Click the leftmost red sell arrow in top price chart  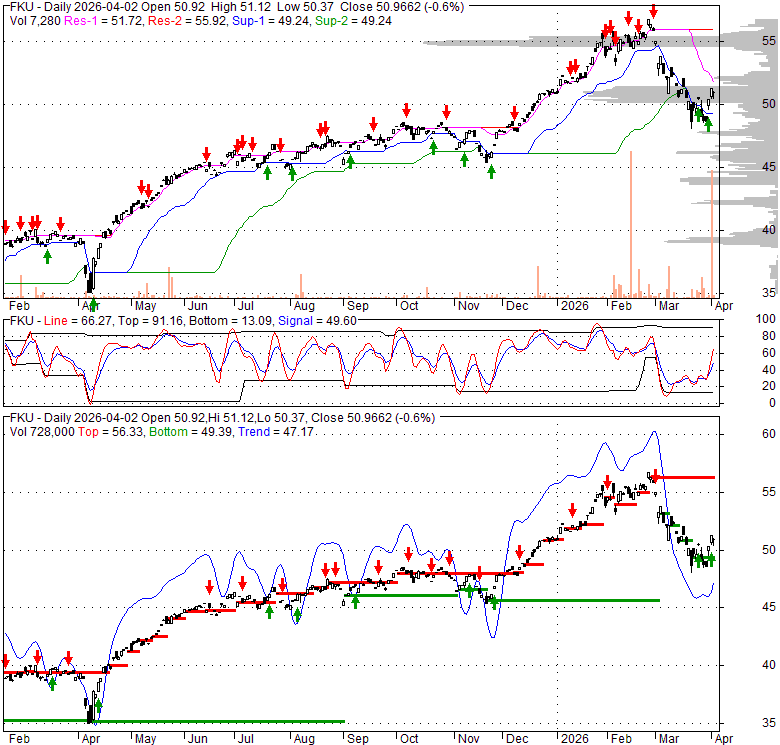pyautogui.click(x=5, y=224)
